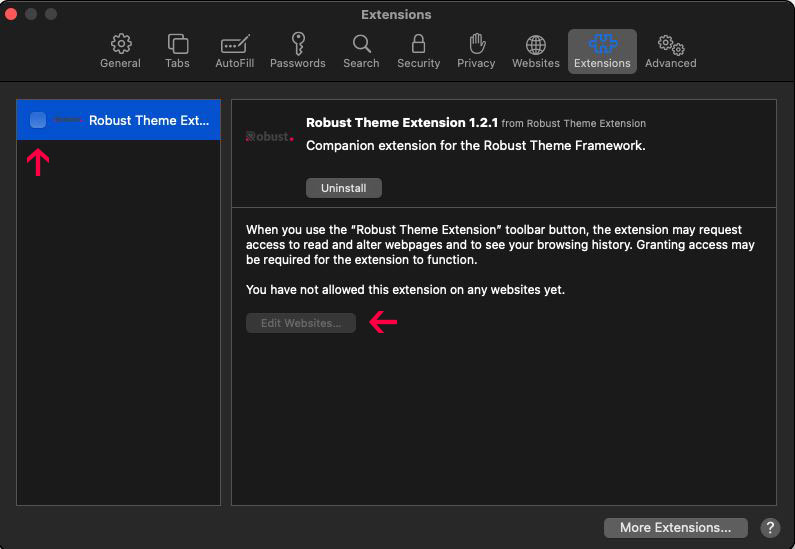Click the Edit Websites... button
The height and width of the screenshot is (549, 795).
[301, 323]
